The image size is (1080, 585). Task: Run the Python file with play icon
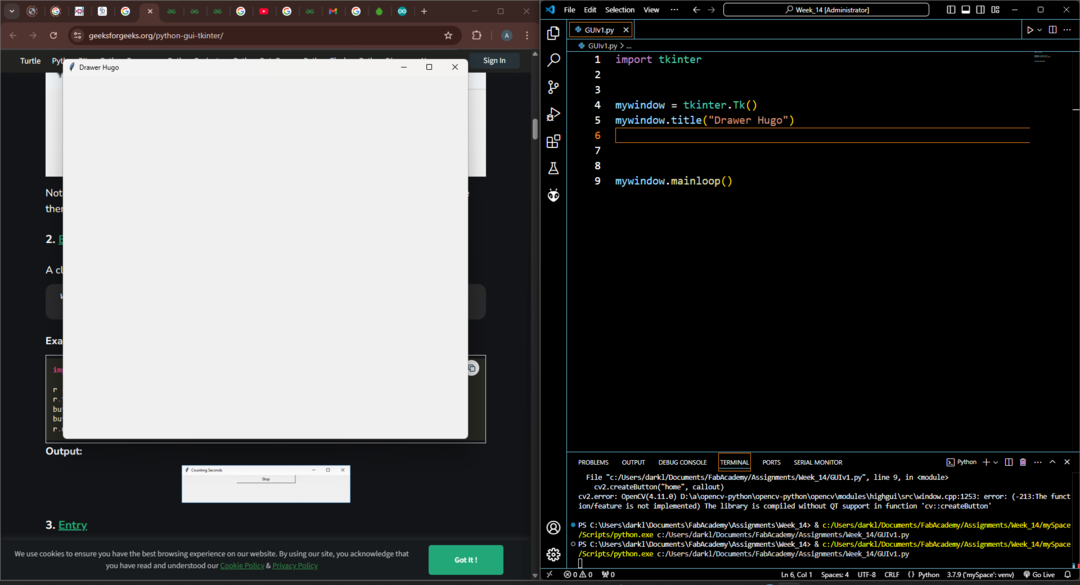1030,30
